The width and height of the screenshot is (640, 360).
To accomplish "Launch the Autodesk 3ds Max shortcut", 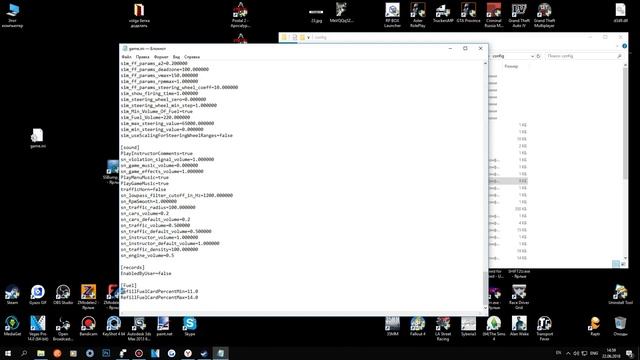I will tap(139, 328).
